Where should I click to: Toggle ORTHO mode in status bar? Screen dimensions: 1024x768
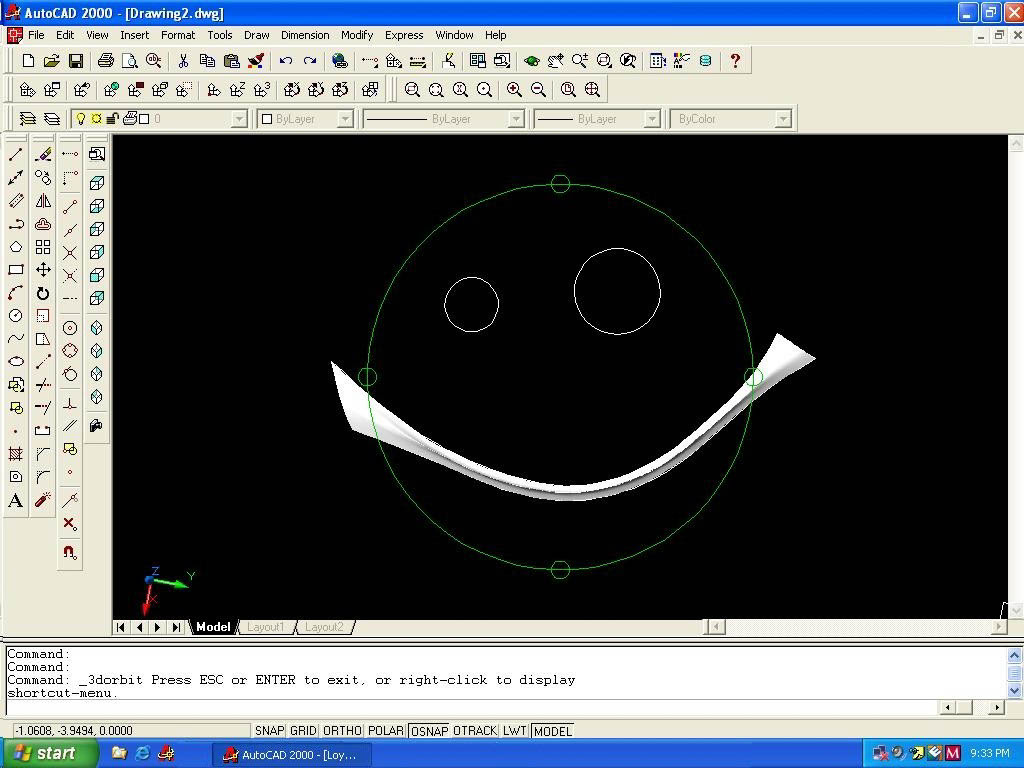pyautogui.click(x=342, y=731)
